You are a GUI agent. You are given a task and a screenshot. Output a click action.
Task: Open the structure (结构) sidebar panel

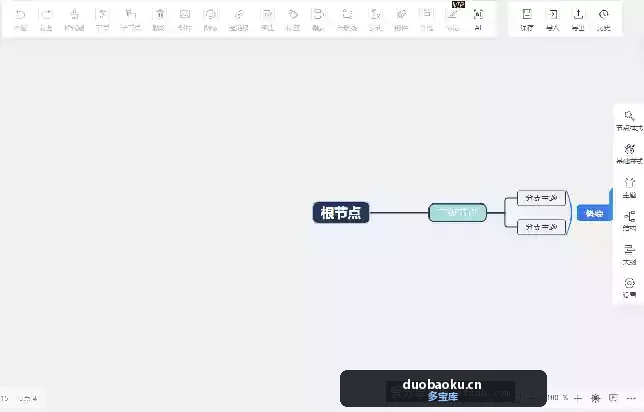[x=629, y=221]
